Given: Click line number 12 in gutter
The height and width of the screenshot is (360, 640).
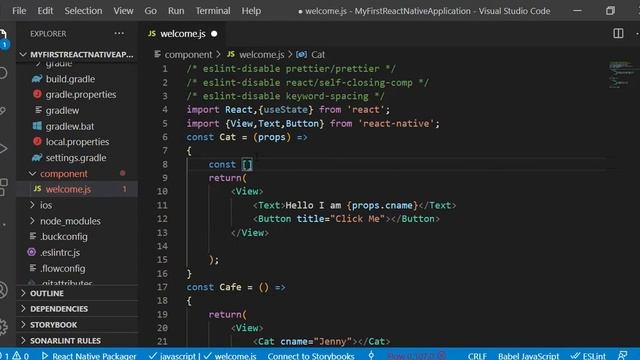Looking at the screenshot, I should pyautogui.click(x=162, y=219).
